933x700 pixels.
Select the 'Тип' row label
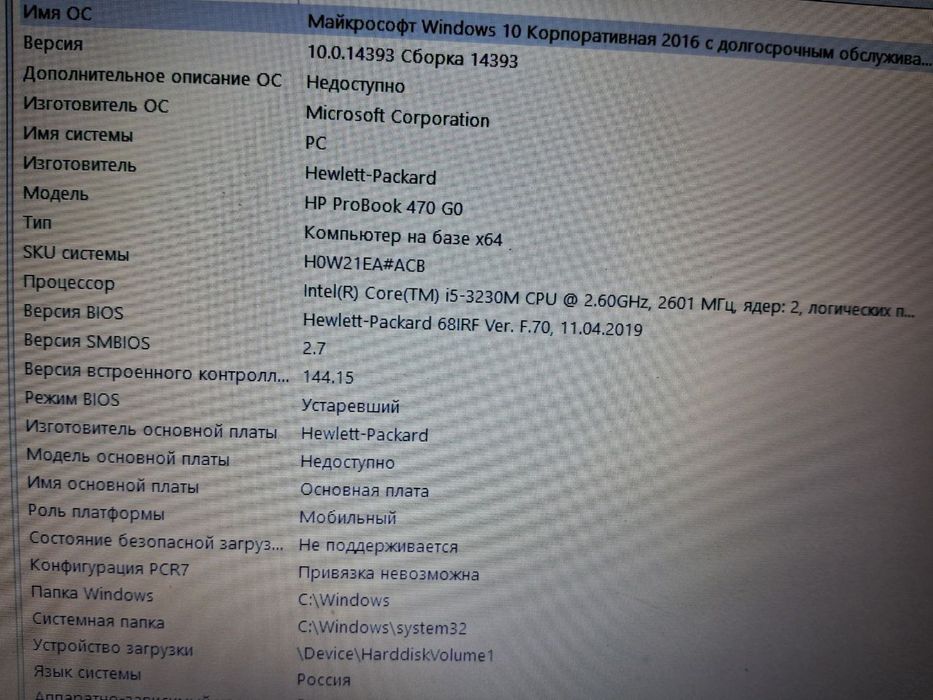click(37, 223)
